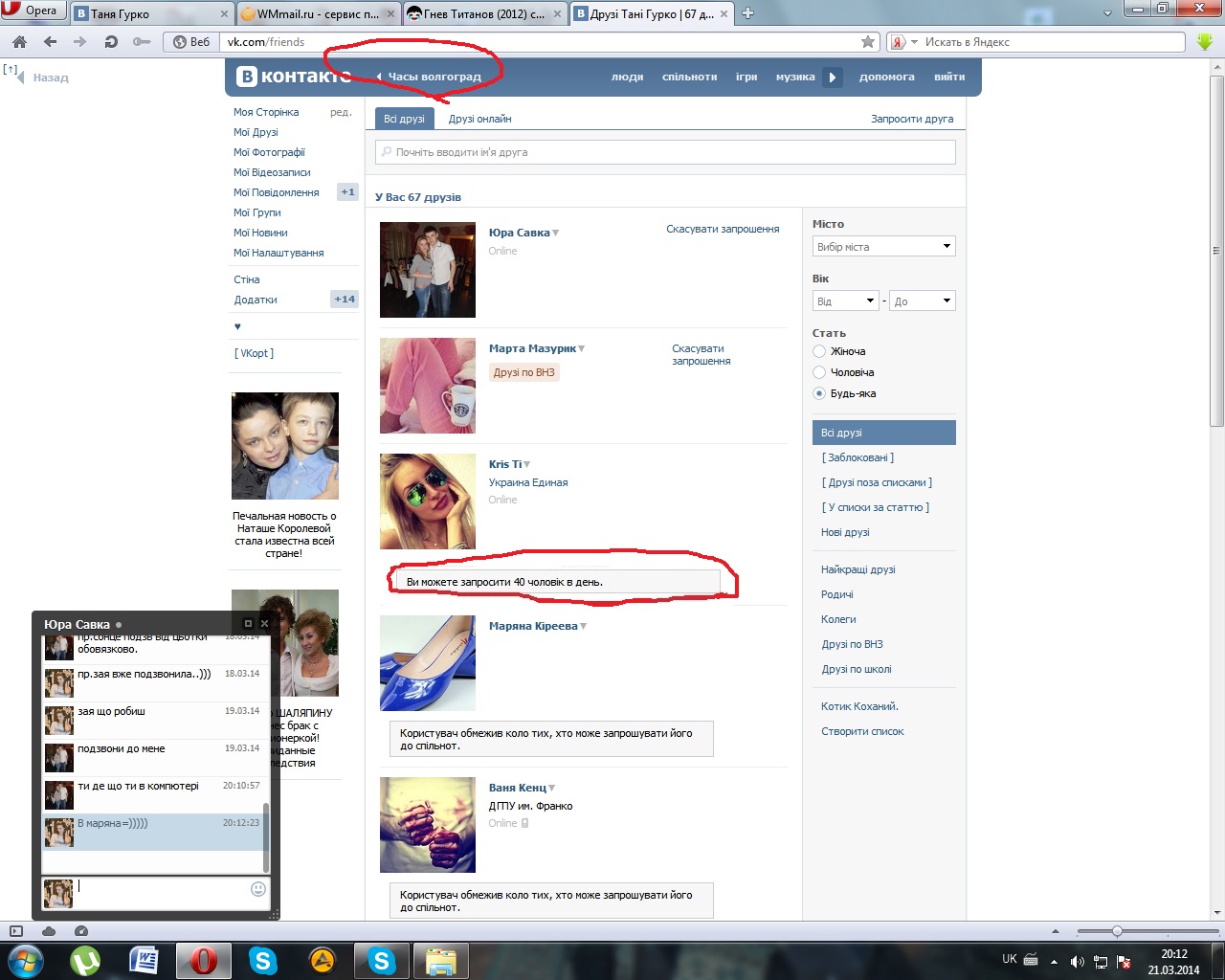
Task: Click Скасувати запрошення for Юра Савка
Action: coord(723,230)
